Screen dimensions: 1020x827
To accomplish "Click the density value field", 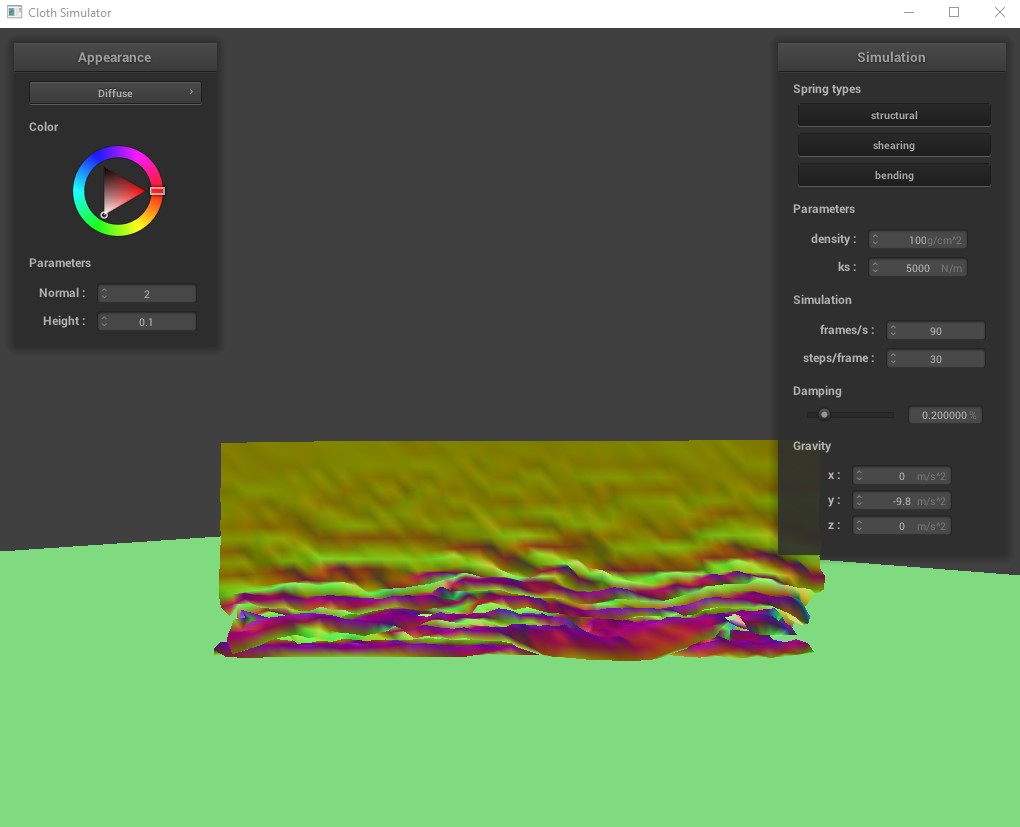I will 918,239.
